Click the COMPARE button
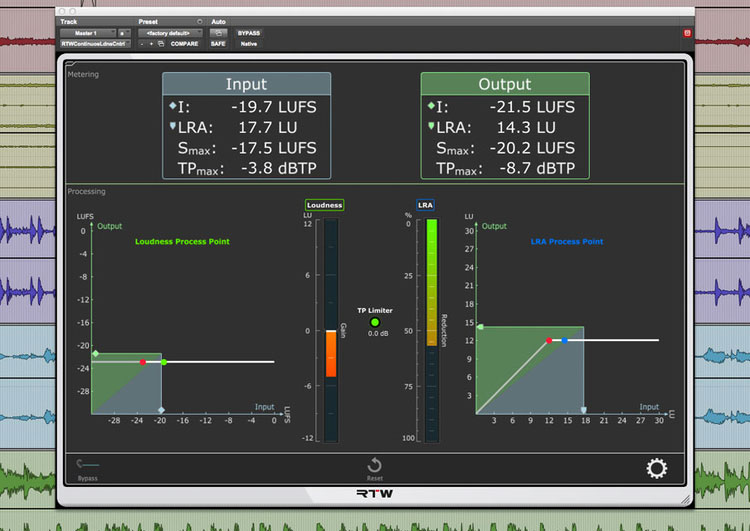 [185, 44]
